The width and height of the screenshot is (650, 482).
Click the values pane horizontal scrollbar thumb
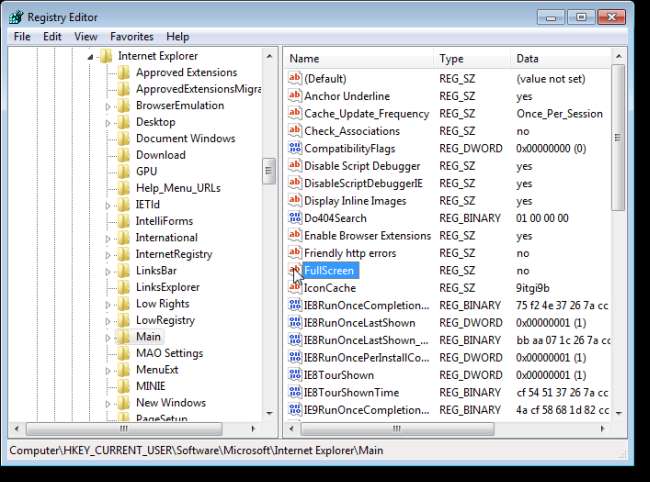[397, 429]
